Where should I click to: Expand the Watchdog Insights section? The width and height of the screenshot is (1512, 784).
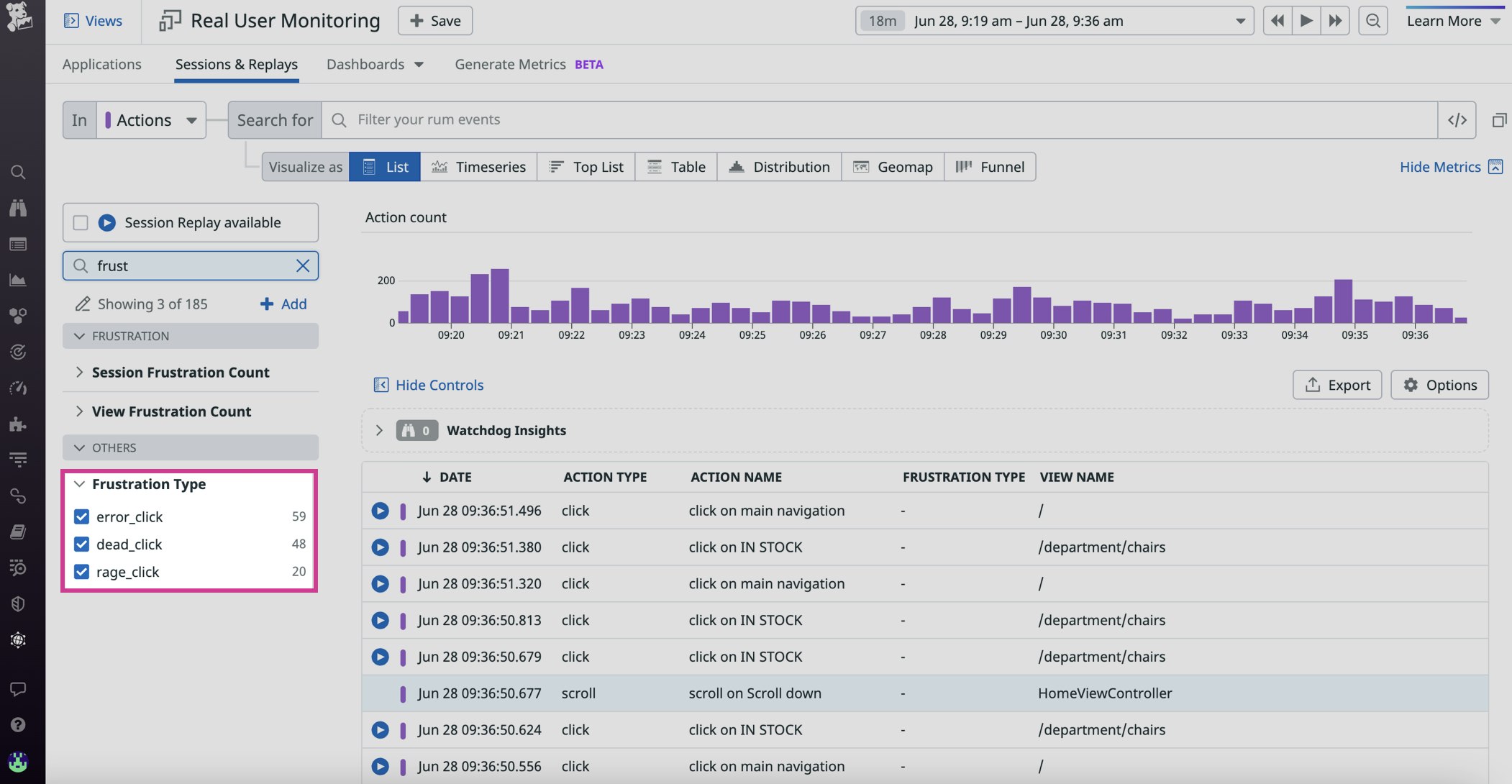[379, 430]
